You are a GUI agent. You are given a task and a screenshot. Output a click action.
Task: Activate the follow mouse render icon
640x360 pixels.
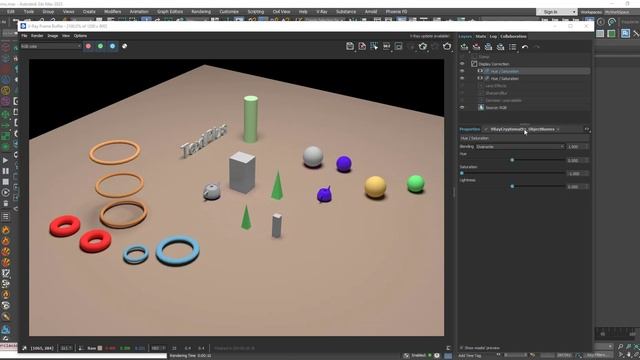[x=374, y=46]
